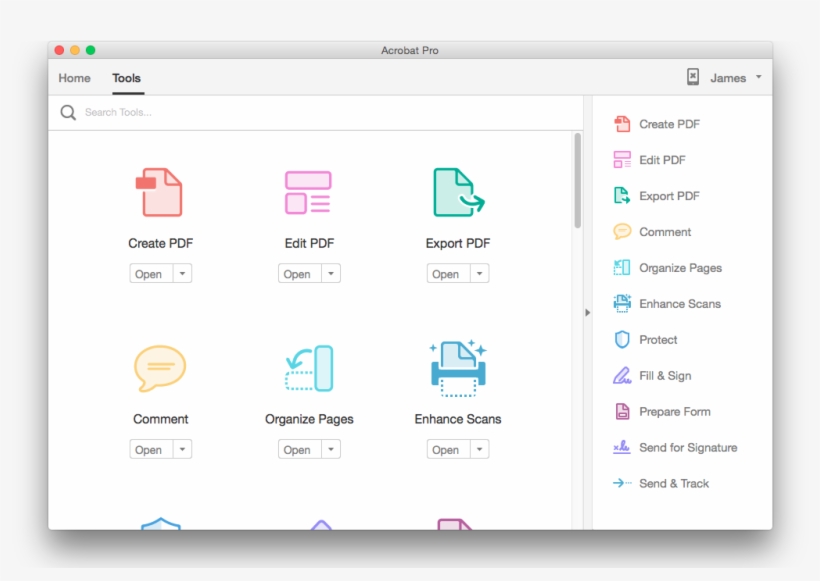Expand the dropdown arrow beside Create PDF Open
Viewport: 820px width, 581px height.
(x=182, y=274)
